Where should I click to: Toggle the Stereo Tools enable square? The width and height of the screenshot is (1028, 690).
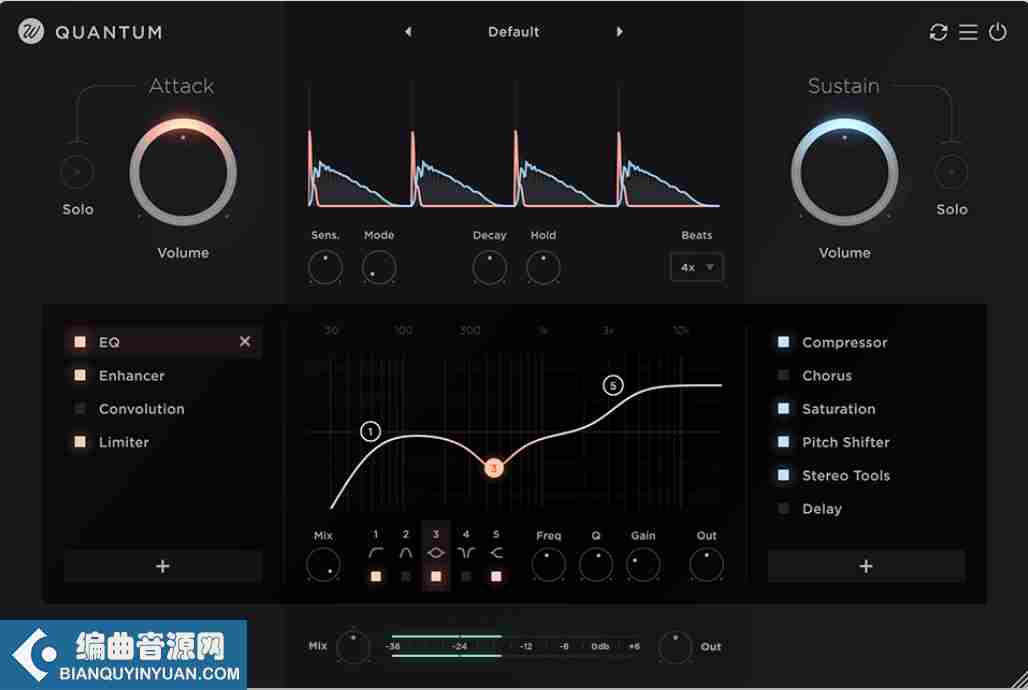click(783, 475)
